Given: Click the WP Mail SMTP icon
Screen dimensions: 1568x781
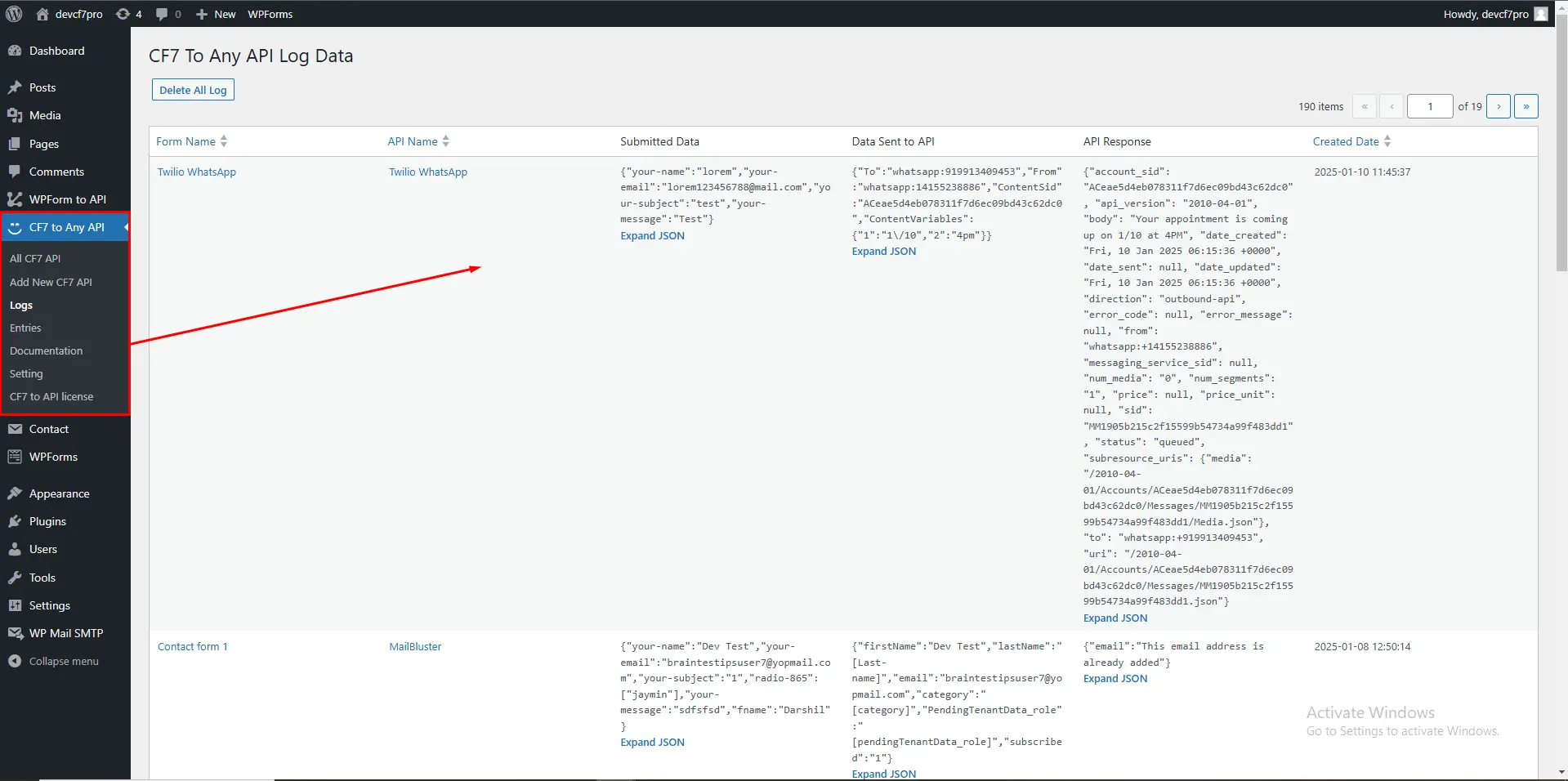Looking at the screenshot, I should click(x=15, y=633).
